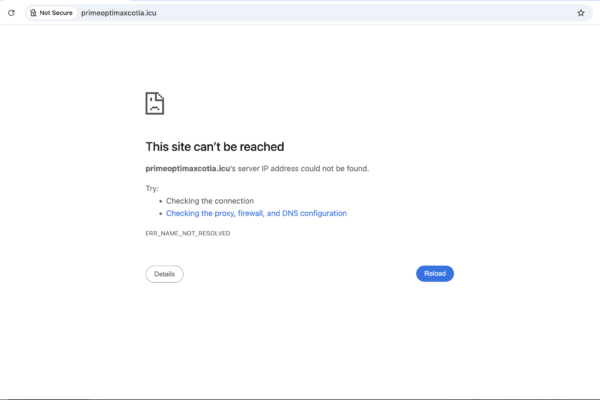Screen dimensions: 600x400
Task: Click the "This site can't be reached" heading
Action: click(215, 147)
